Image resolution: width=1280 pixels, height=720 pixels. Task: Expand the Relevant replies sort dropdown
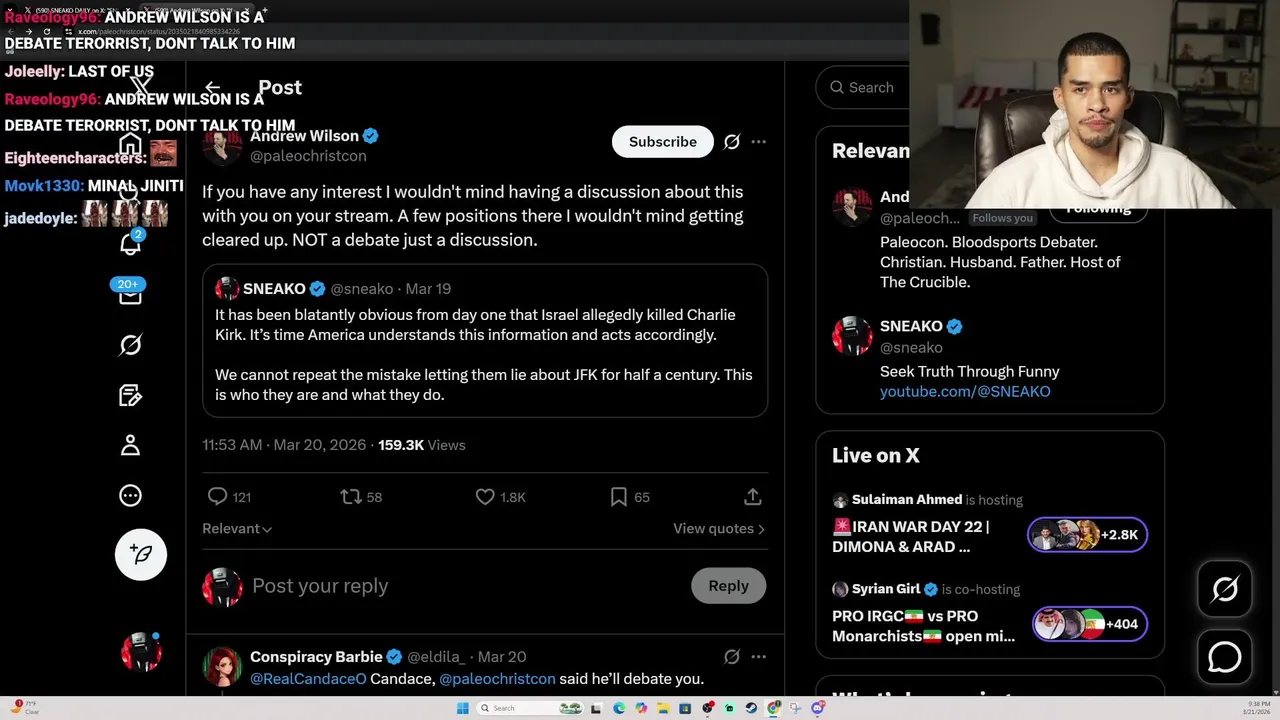[237, 528]
